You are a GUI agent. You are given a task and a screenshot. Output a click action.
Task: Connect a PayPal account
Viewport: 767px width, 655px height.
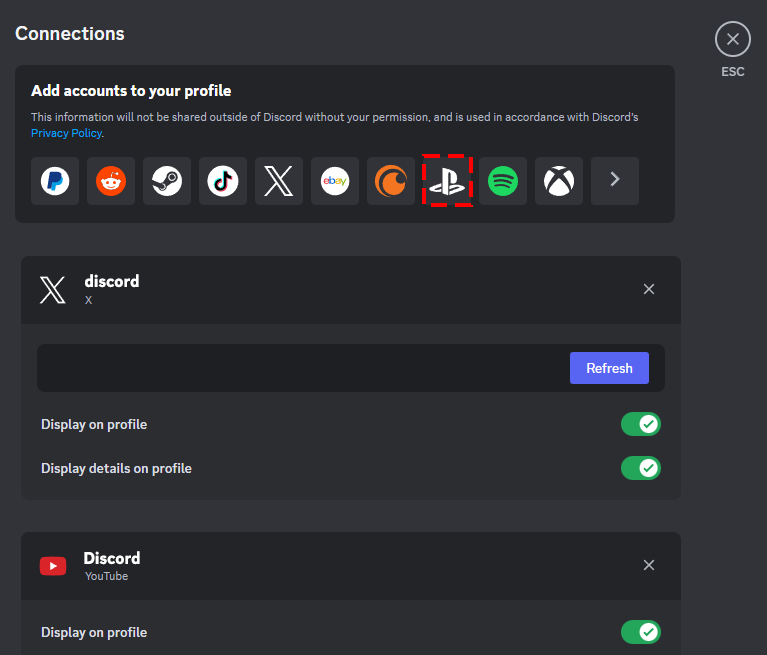(55, 181)
